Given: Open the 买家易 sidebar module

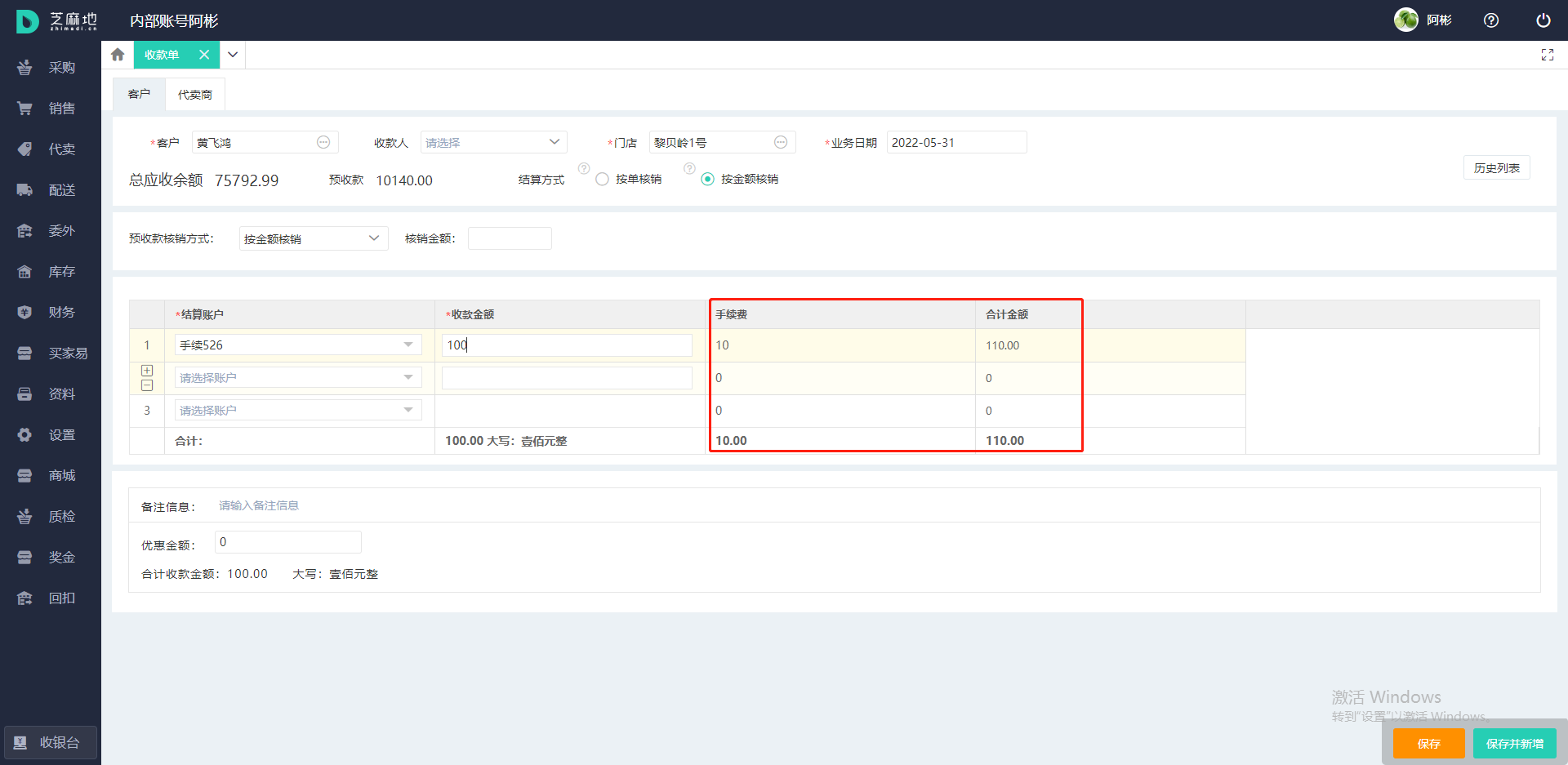Looking at the screenshot, I should tap(50, 354).
